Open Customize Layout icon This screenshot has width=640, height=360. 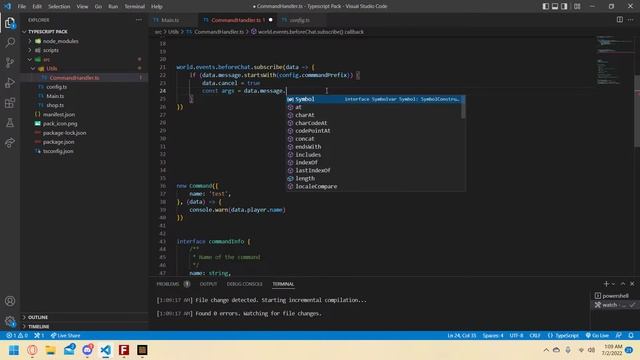[577, 6]
